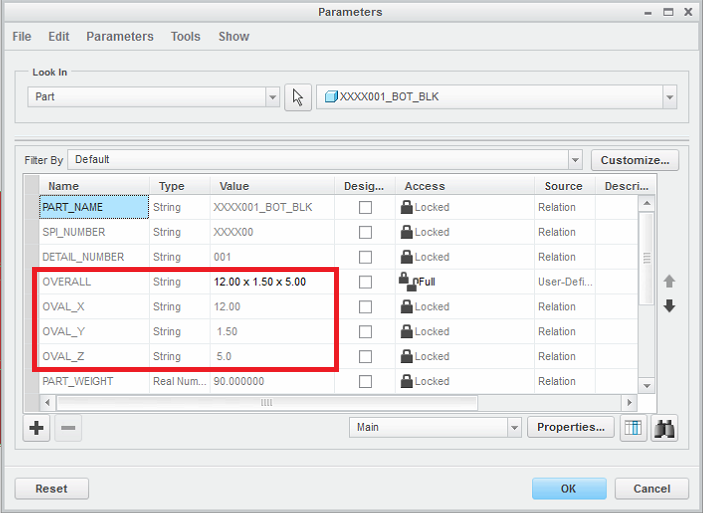Toggle Designate checkbox for OVAL_Y
The width and height of the screenshot is (703, 513).
pos(365,331)
